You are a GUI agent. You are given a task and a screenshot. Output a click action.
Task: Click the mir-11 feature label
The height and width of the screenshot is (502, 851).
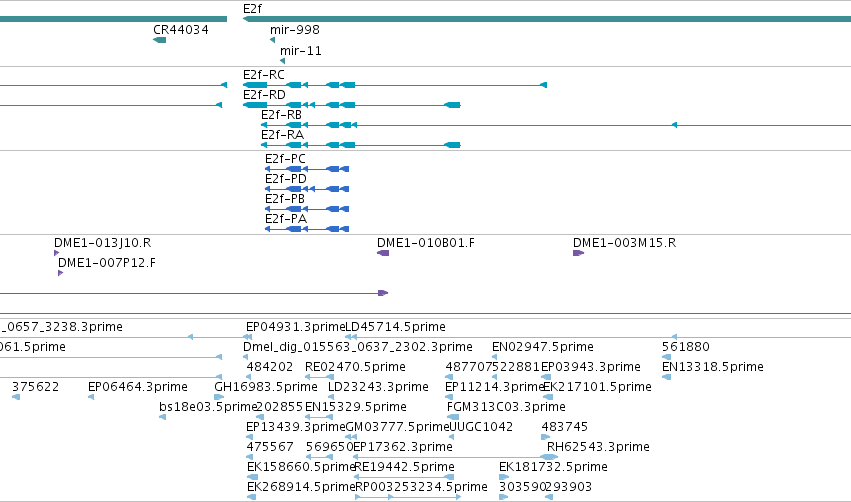[x=301, y=51]
